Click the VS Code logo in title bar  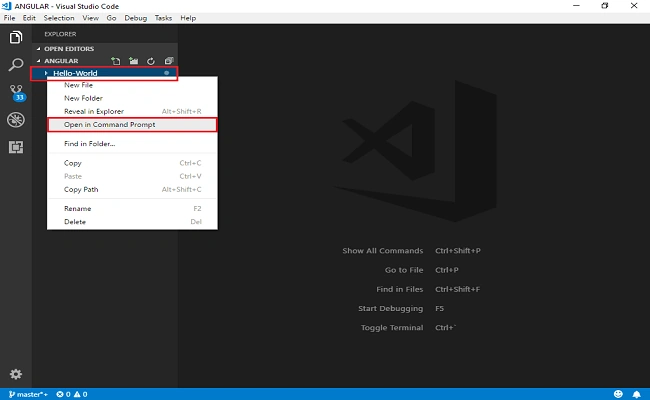pos(6,6)
